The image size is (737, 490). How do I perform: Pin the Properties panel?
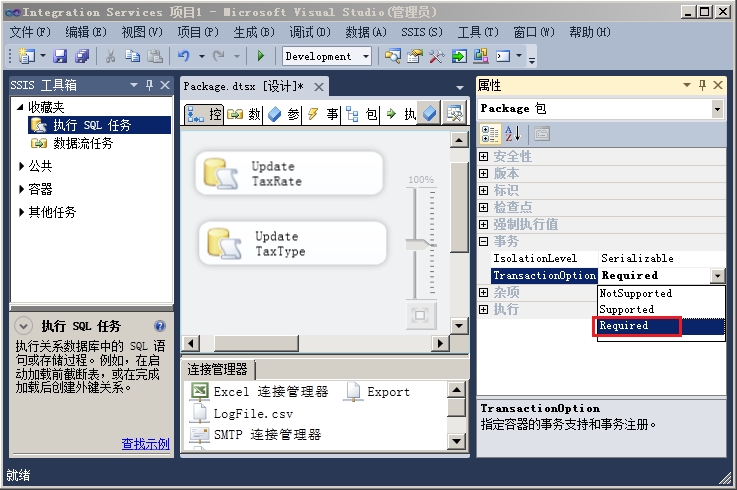702,85
